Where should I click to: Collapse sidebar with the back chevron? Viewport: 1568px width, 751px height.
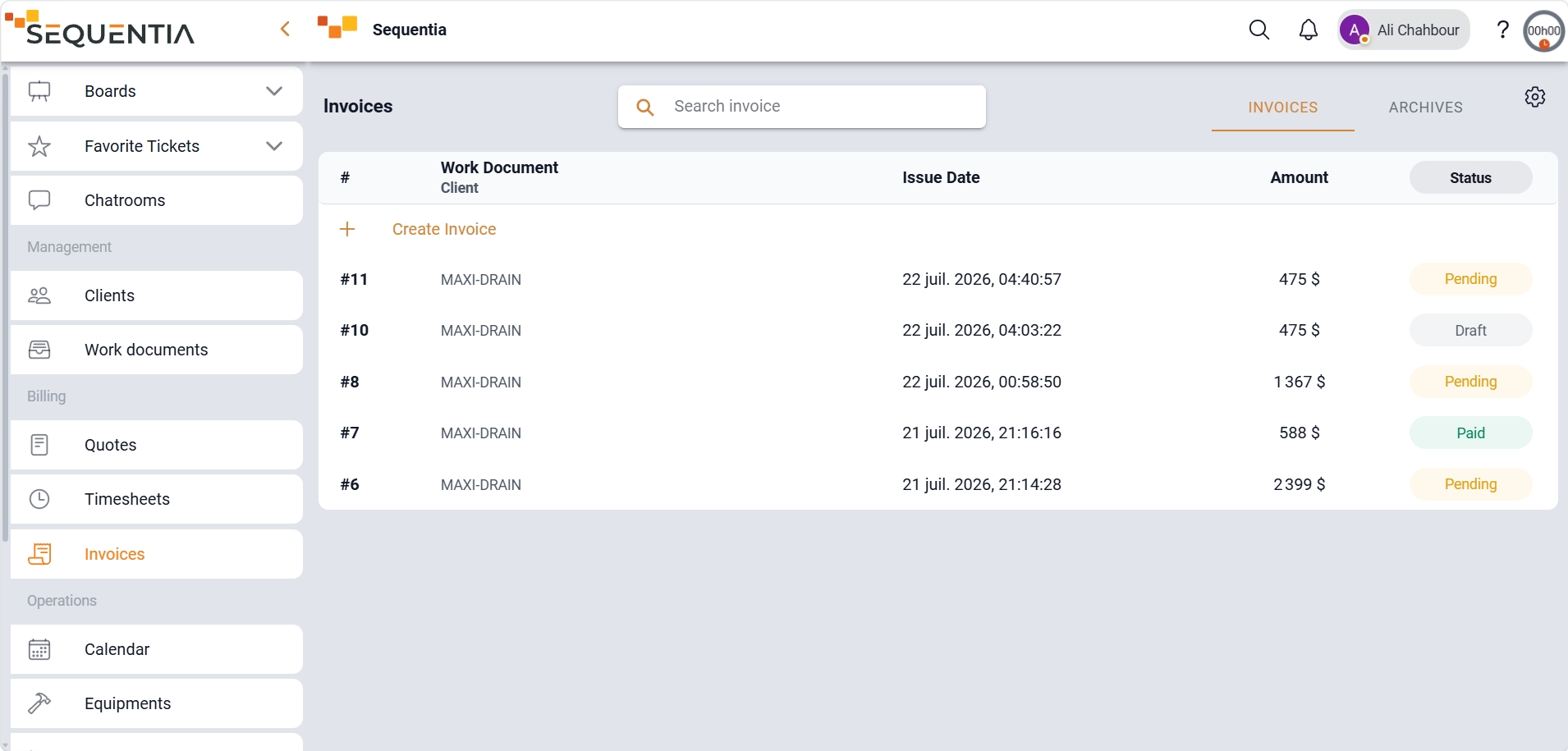coord(285,30)
